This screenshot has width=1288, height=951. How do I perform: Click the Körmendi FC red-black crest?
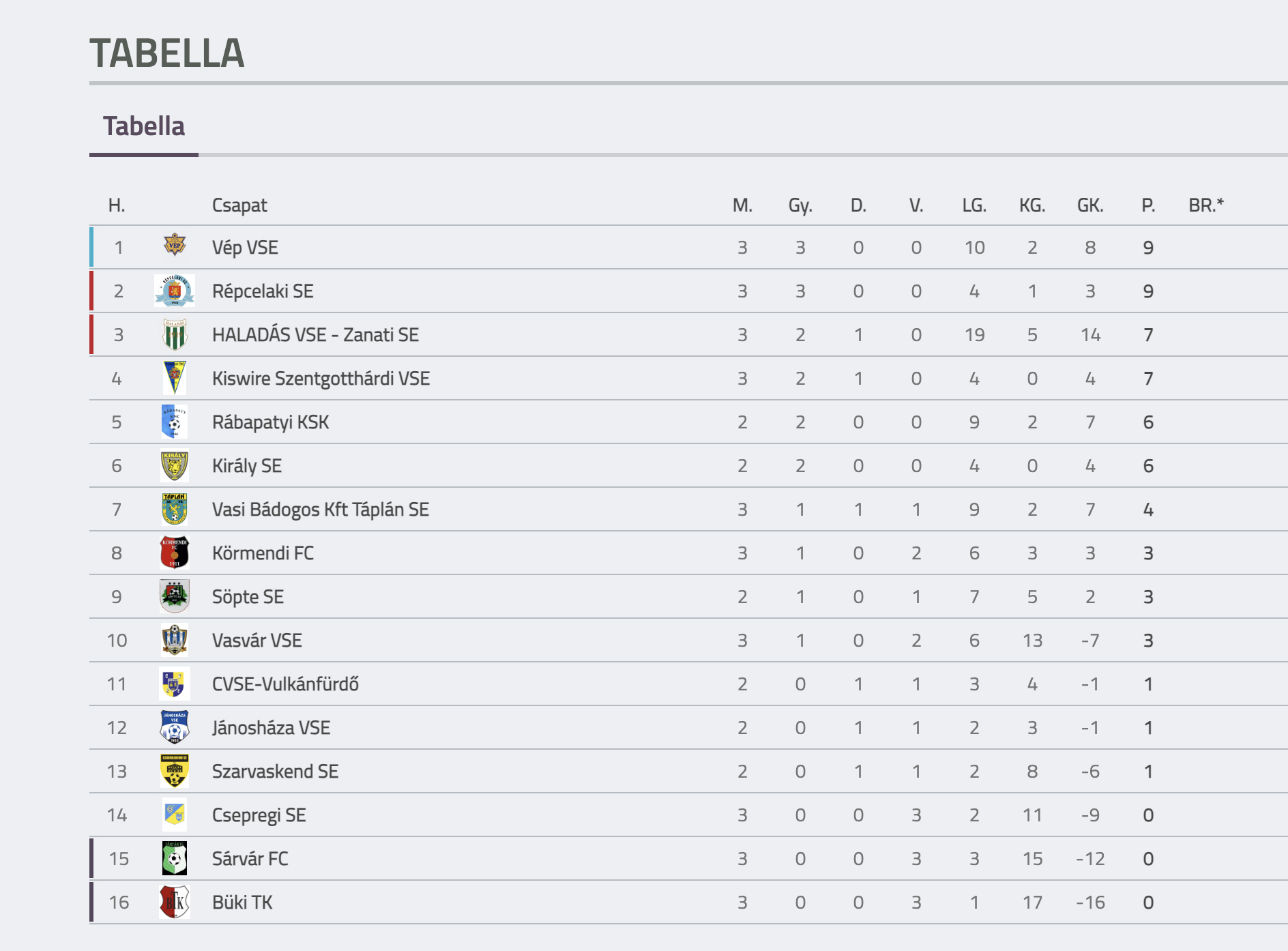[175, 553]
